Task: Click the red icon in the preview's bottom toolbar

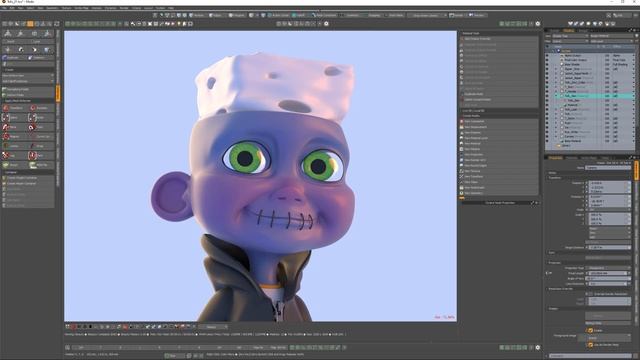Action: coord(73,327)
